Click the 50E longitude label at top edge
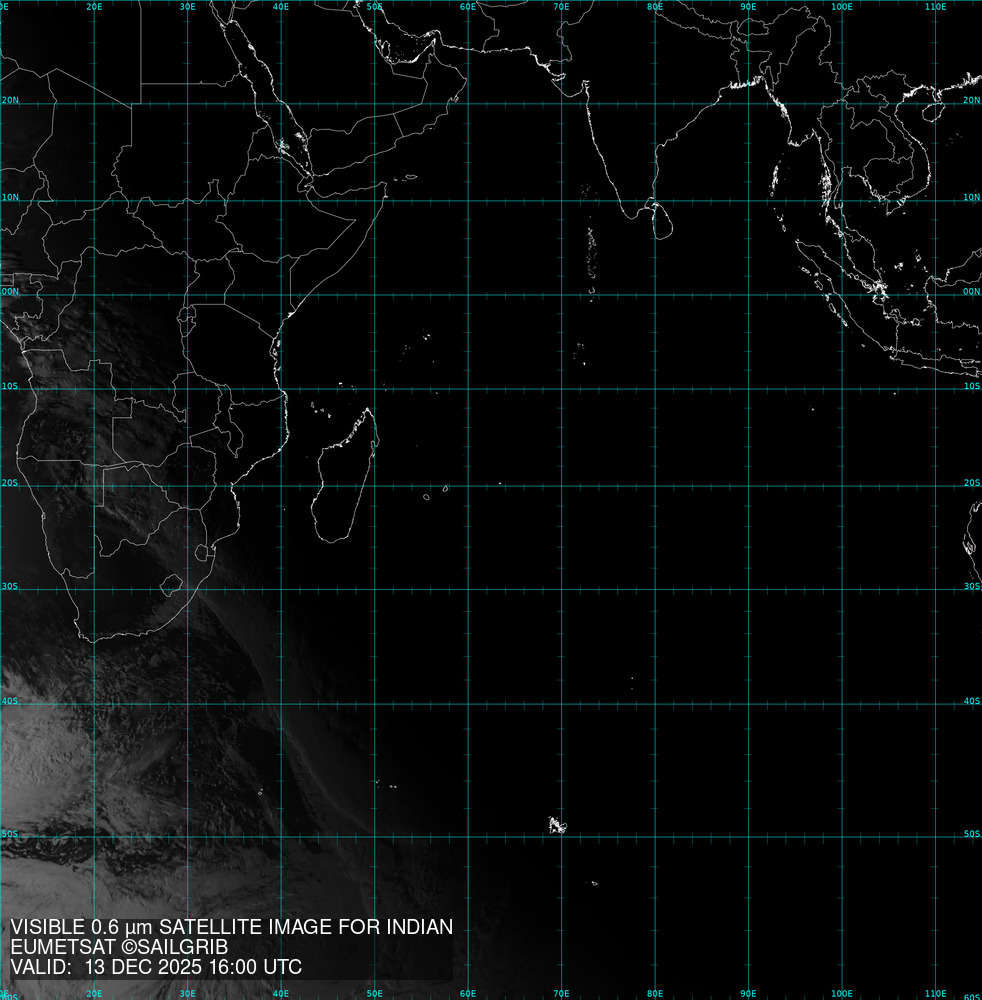This screenshot has width=982, height=1000. coord(374,6)
